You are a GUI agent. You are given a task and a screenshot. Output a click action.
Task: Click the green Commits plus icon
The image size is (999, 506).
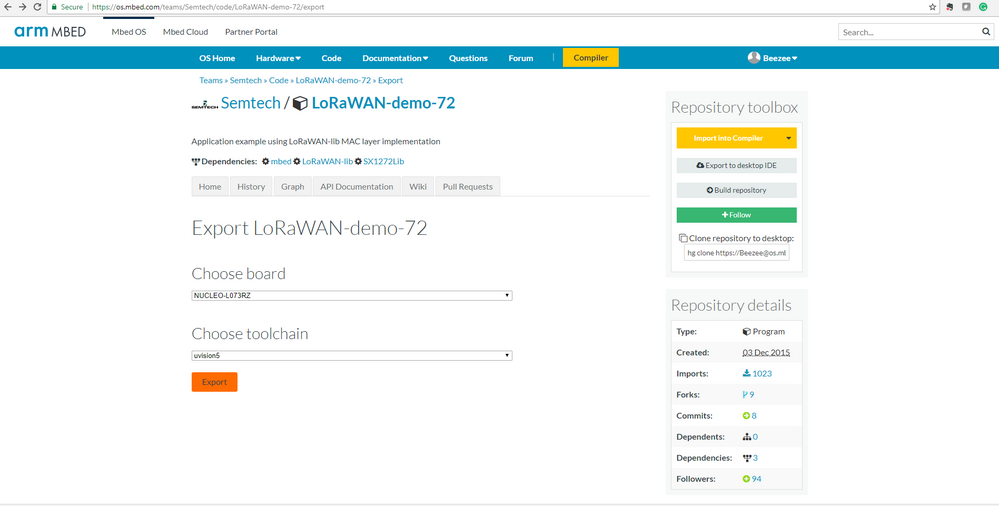746,416
